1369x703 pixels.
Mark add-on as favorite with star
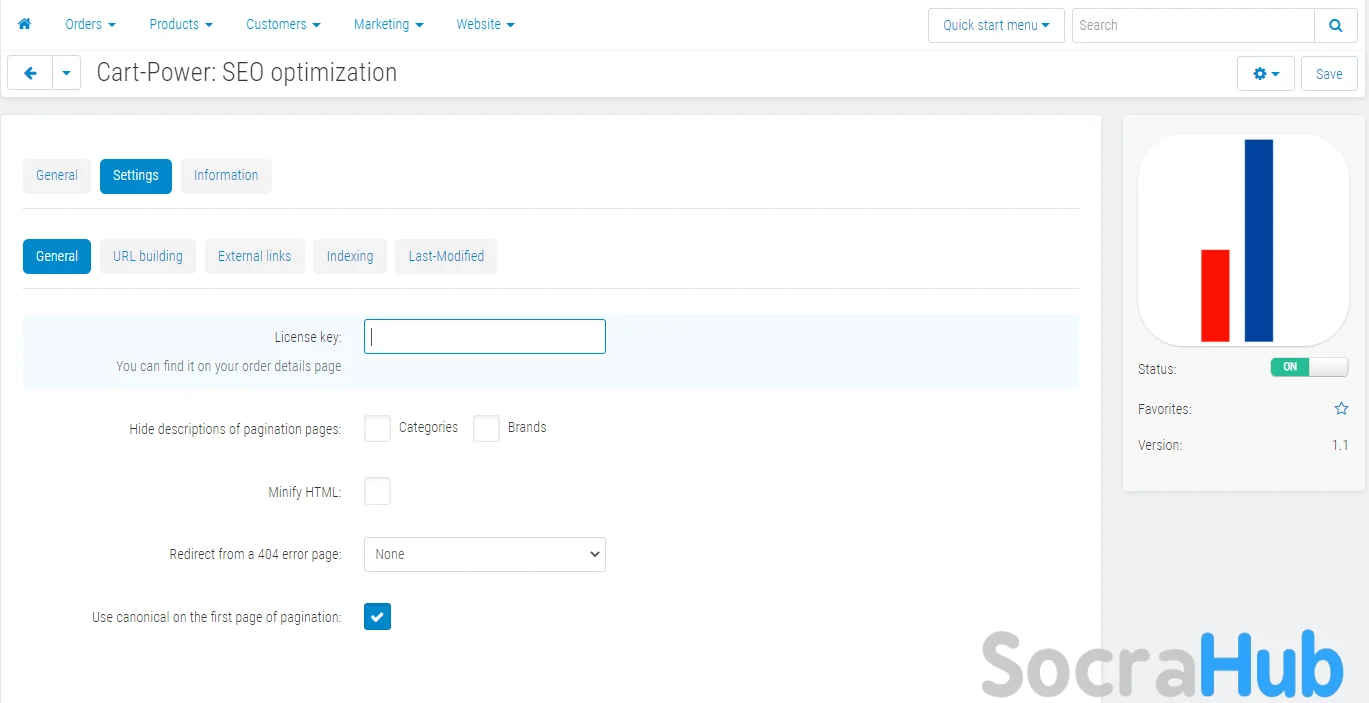1341,409
